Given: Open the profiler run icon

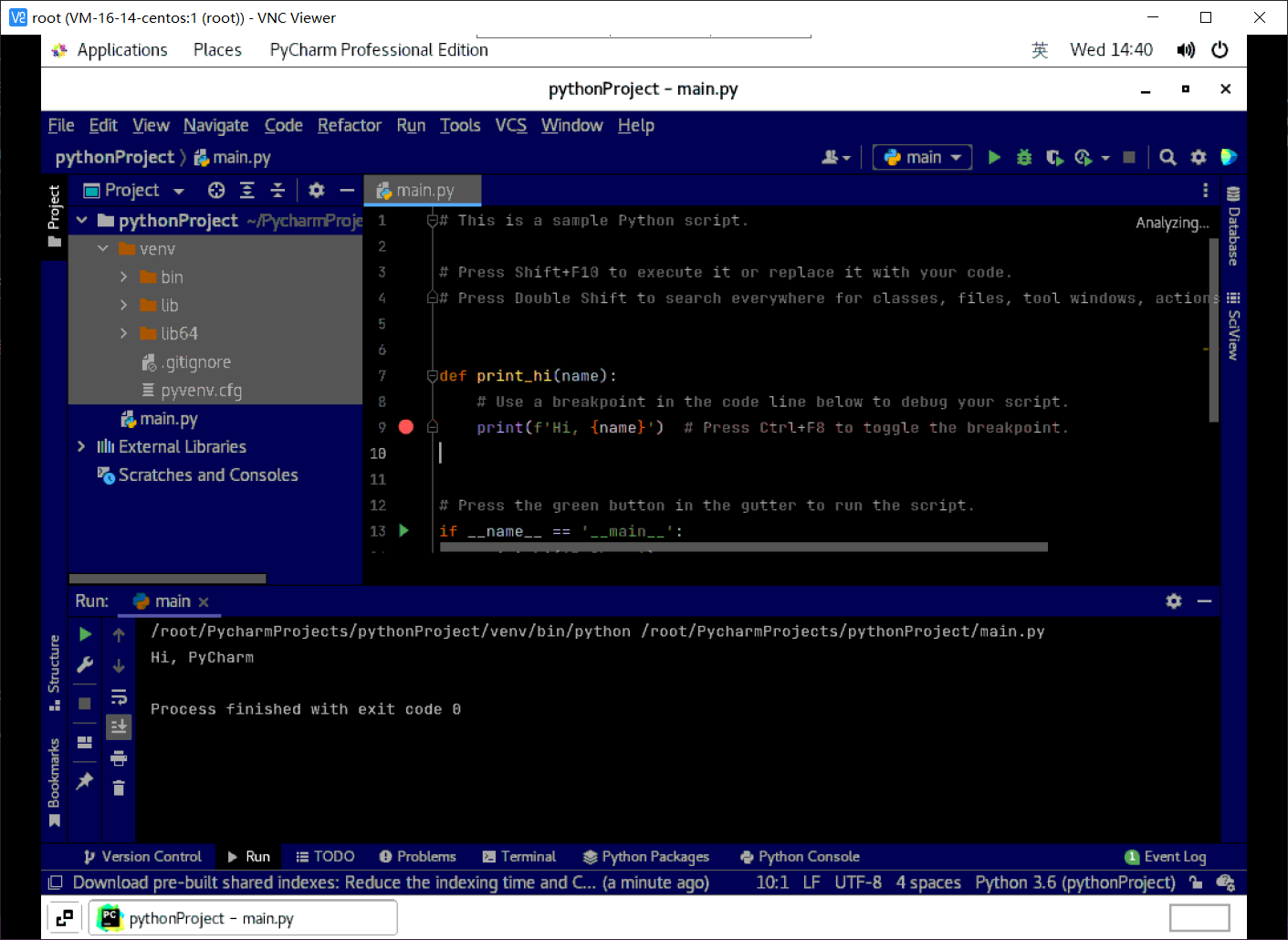Looking at the screenshot, I should tap(1084, 157).
